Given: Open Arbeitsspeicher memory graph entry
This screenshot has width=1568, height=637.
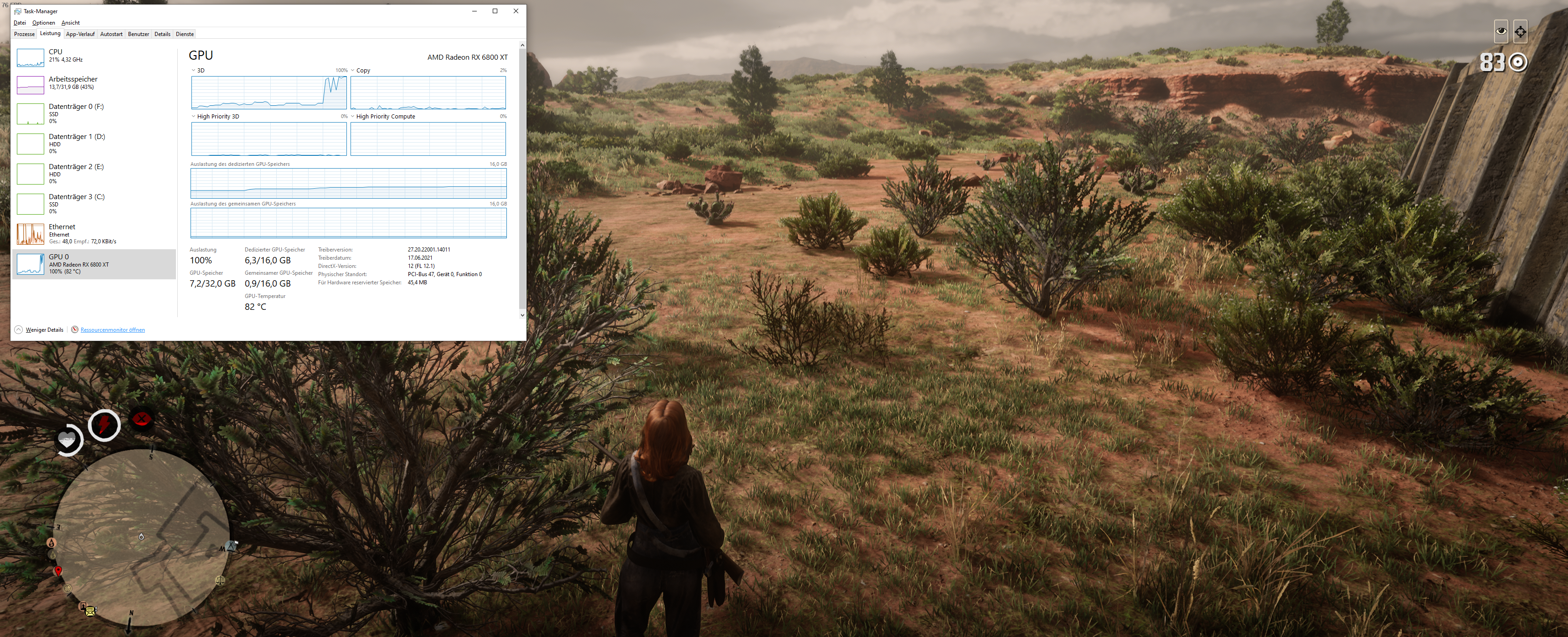Looking at the screenshot, I should pyautogui.click(x=31, y=85).
